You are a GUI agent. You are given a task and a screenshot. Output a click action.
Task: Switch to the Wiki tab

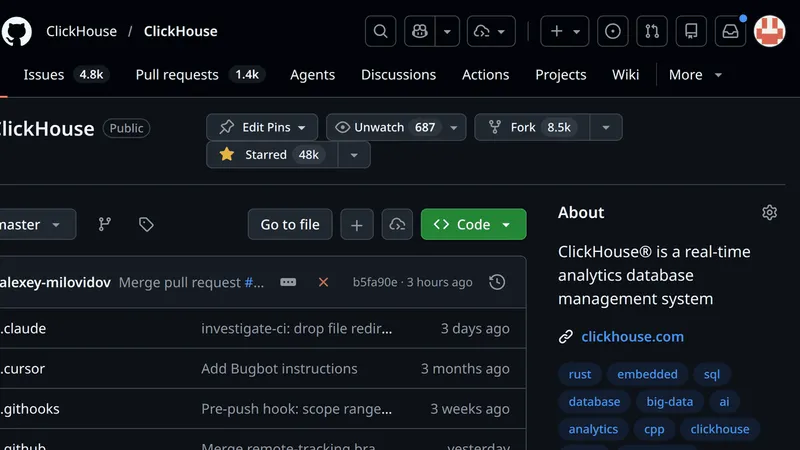click(x=625, y=75)
